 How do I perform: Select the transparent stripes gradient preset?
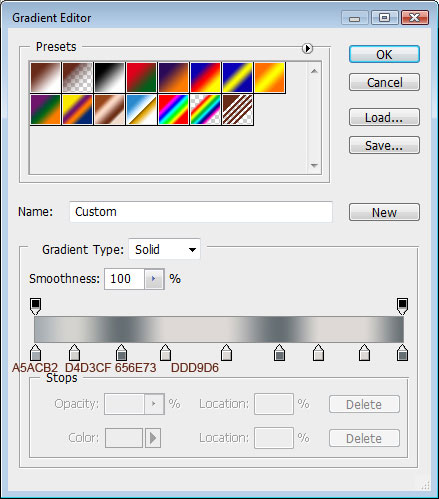point(237,110)
